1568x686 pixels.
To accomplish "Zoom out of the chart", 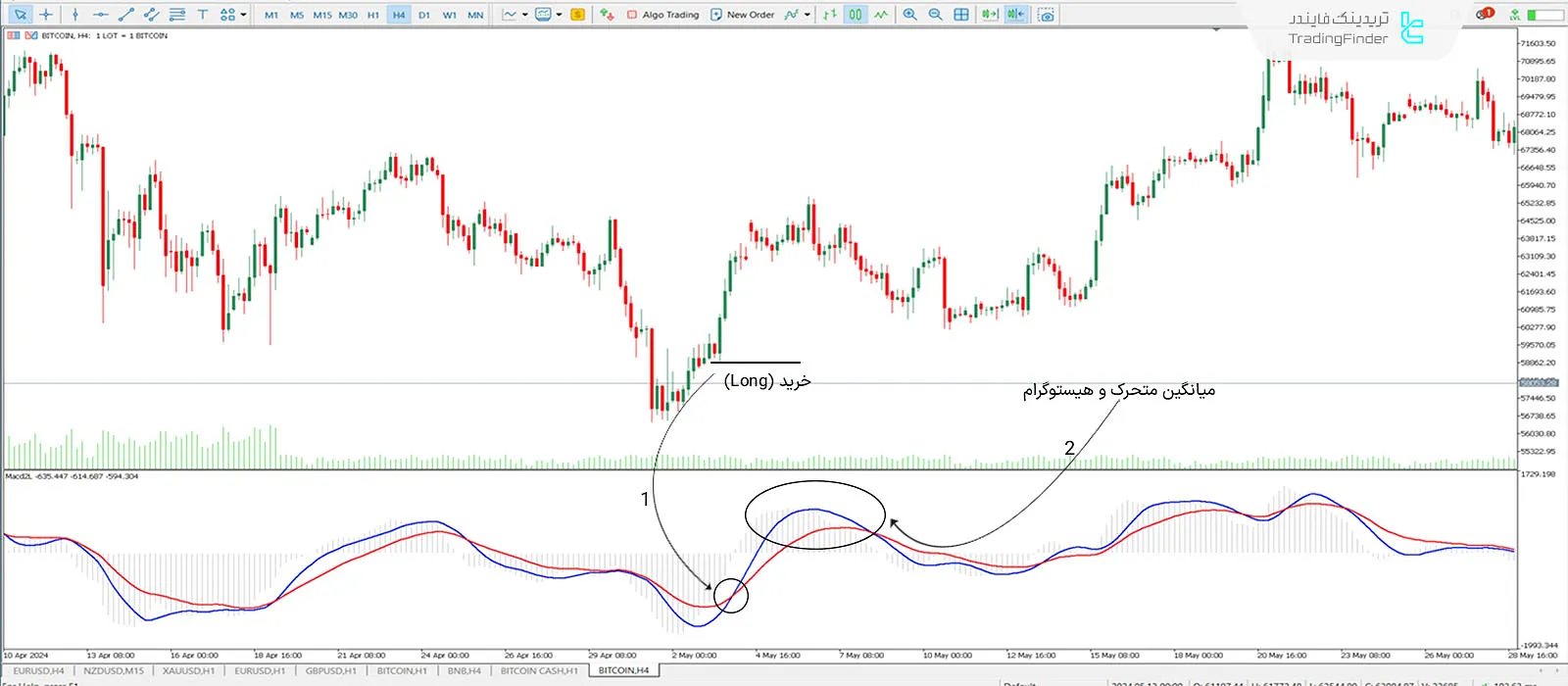I will point(936,15).
